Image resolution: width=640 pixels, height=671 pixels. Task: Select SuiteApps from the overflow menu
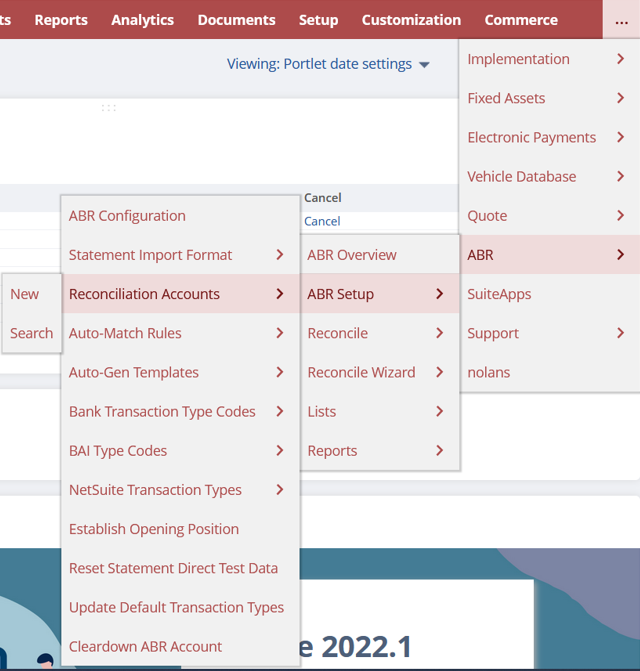tap(499, 294)
